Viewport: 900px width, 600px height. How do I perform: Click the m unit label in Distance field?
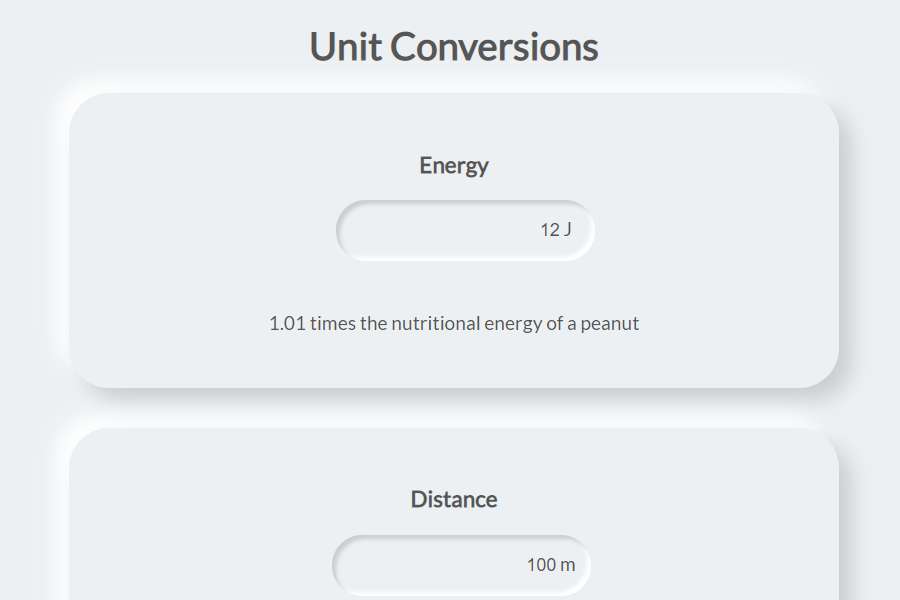(569, 564)
